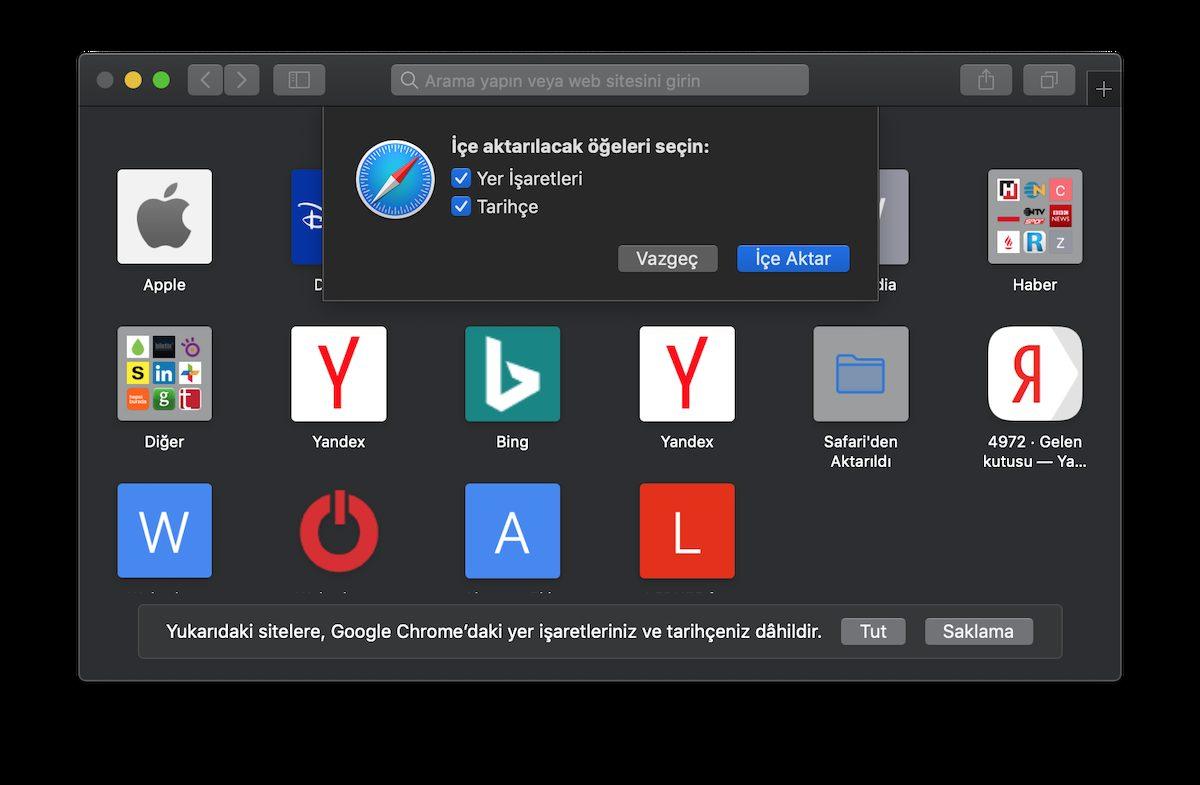
Task: Click the address and search field
Action: (600, 80)
